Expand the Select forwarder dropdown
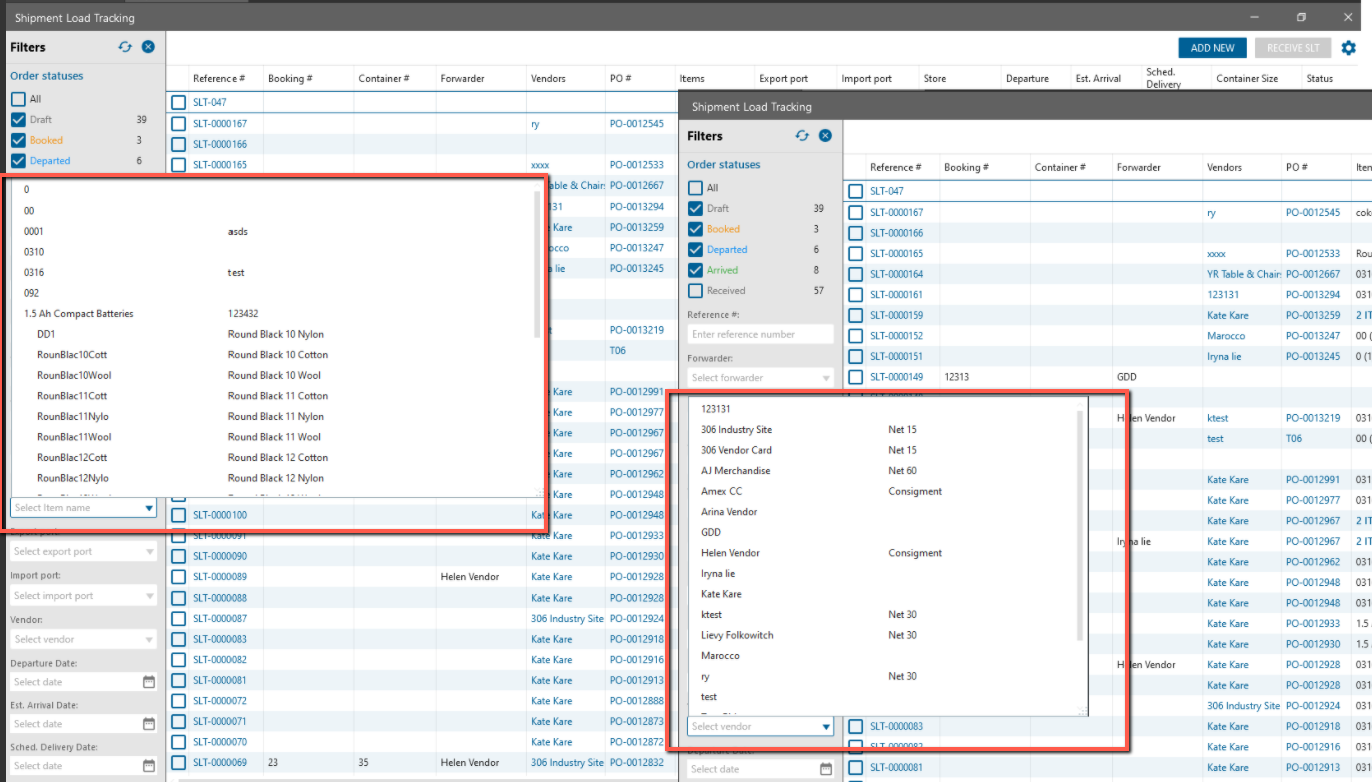The image size is (1372, 782). click(826, 378)
